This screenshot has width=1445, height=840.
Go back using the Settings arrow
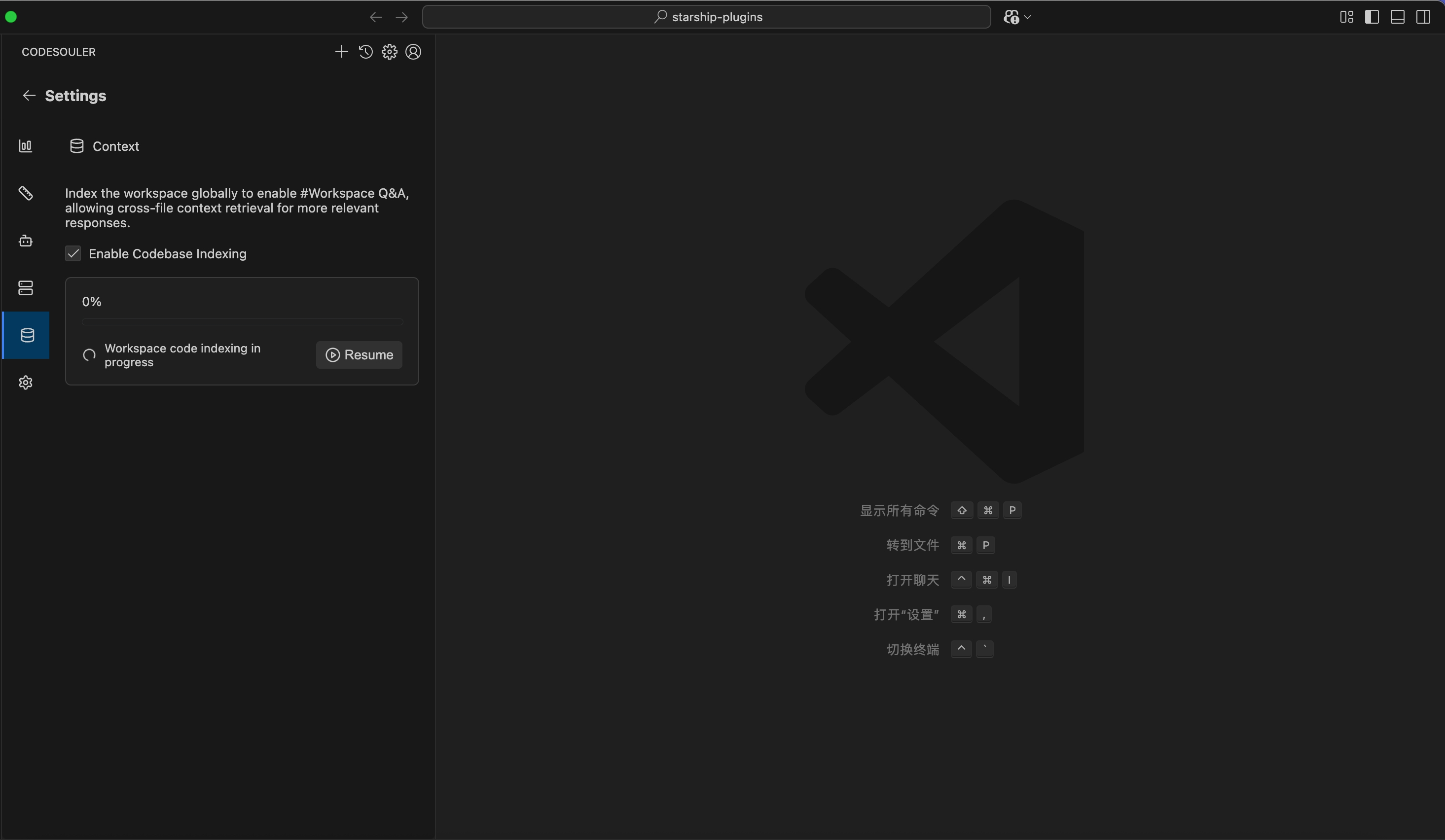(29, 96)
